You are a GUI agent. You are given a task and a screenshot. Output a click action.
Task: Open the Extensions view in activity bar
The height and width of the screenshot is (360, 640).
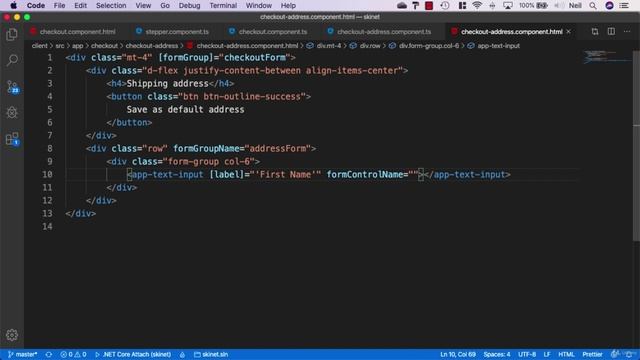pos(12,139)
